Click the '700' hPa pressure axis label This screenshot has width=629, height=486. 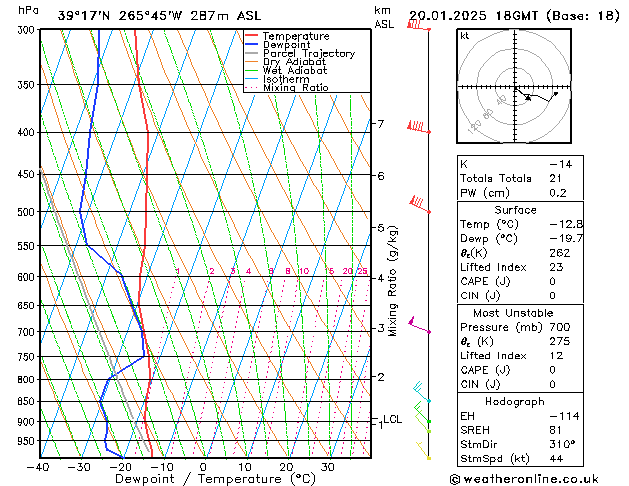pos(28,332)
